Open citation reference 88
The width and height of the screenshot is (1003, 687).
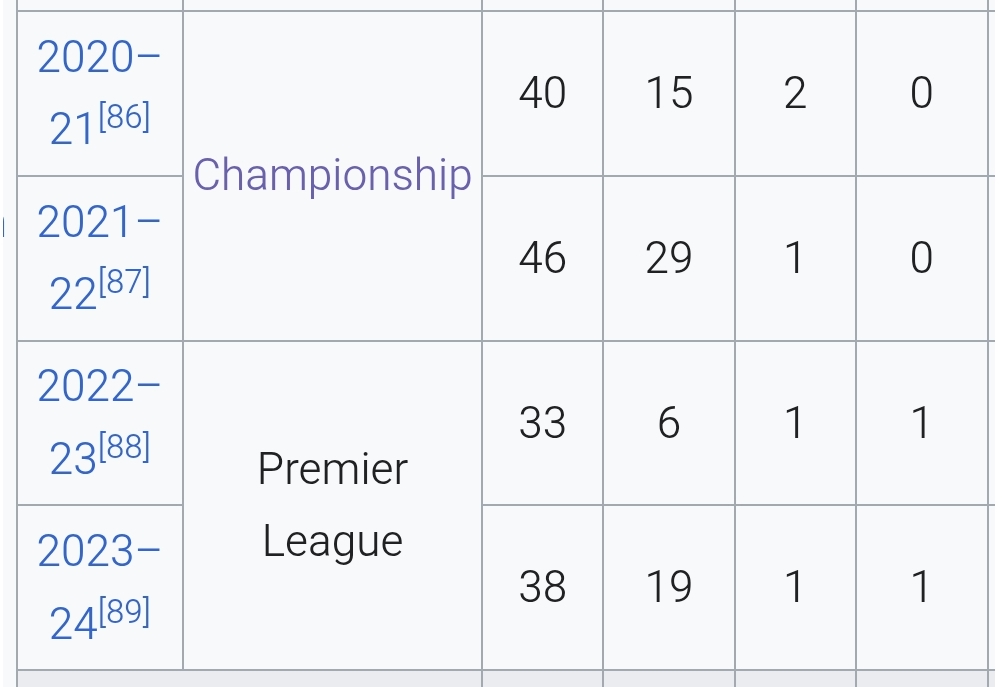[125, 446]
